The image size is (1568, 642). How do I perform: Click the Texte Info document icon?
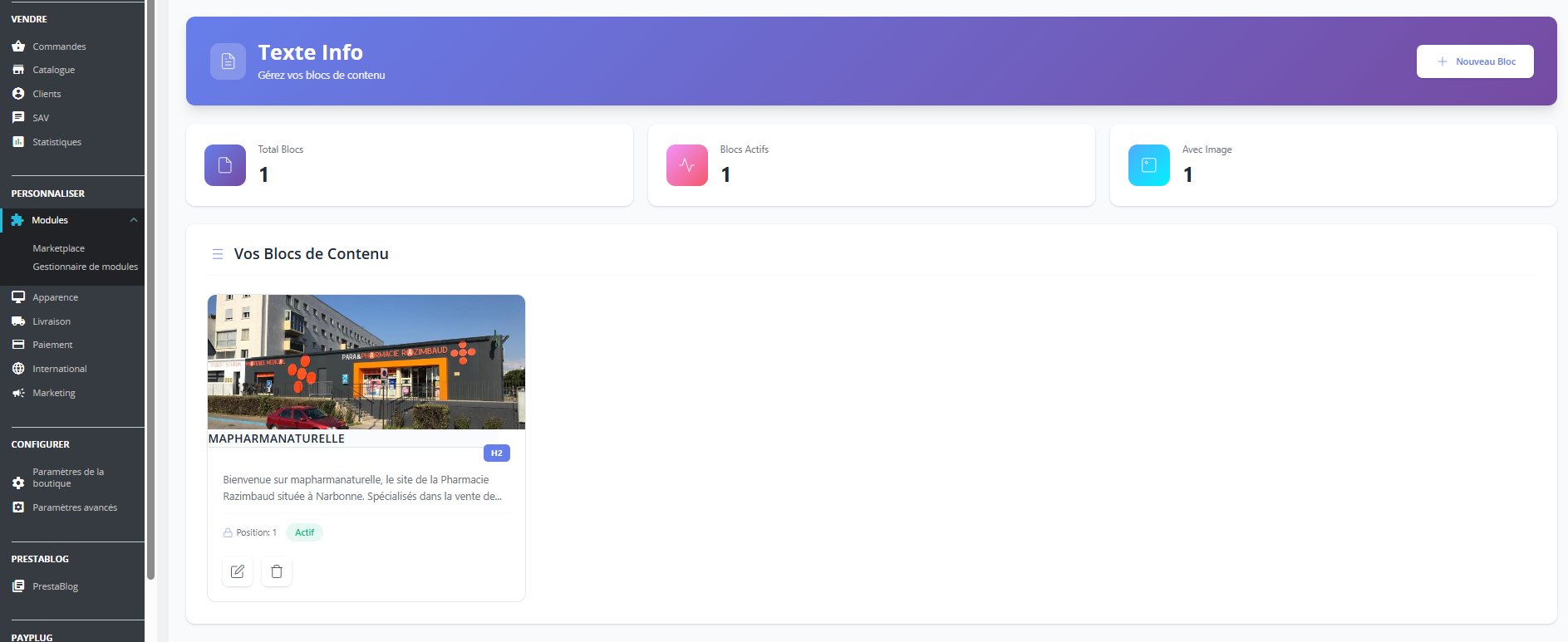click(x=228, y=61)
